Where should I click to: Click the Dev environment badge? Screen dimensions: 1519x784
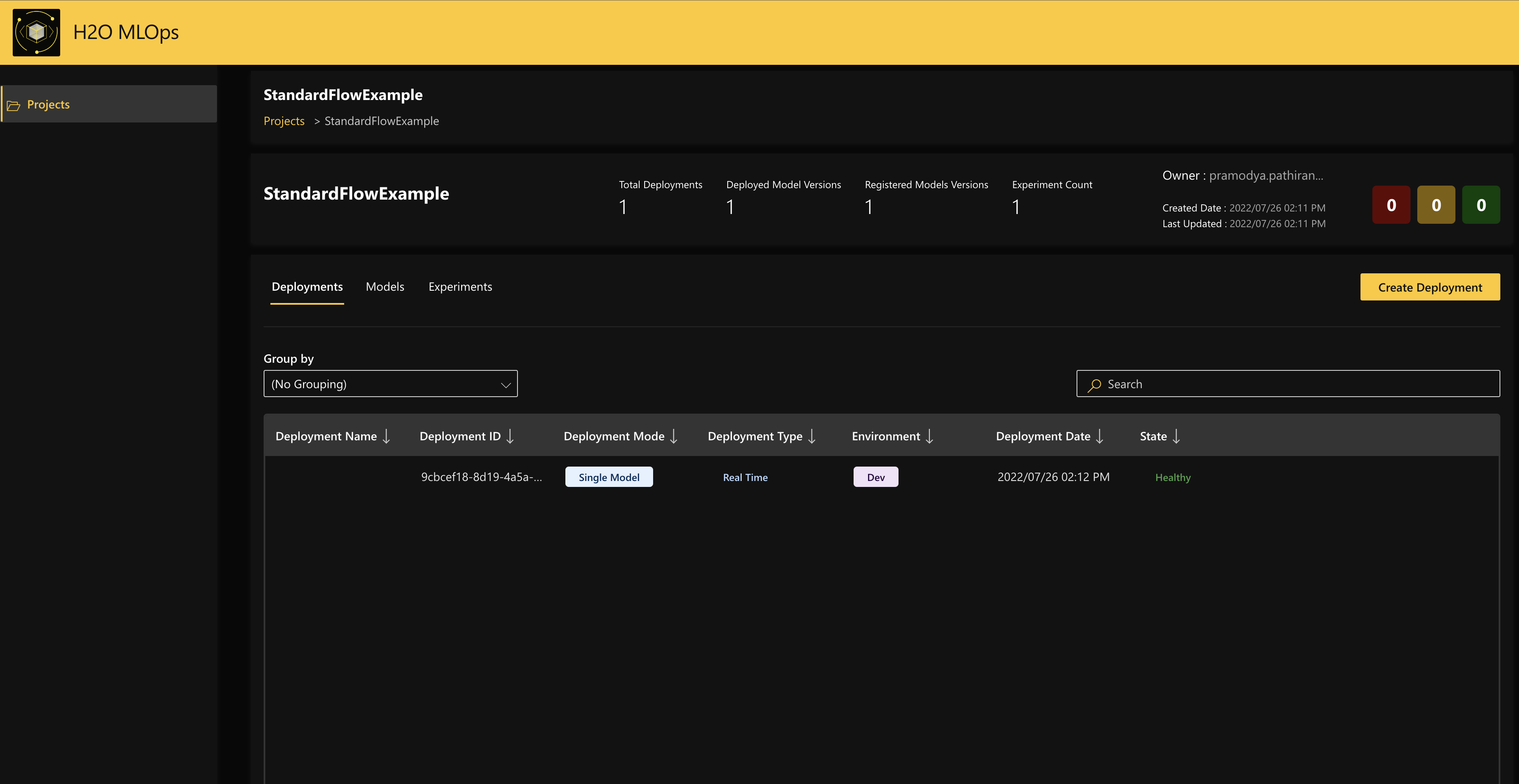(876, 478)
